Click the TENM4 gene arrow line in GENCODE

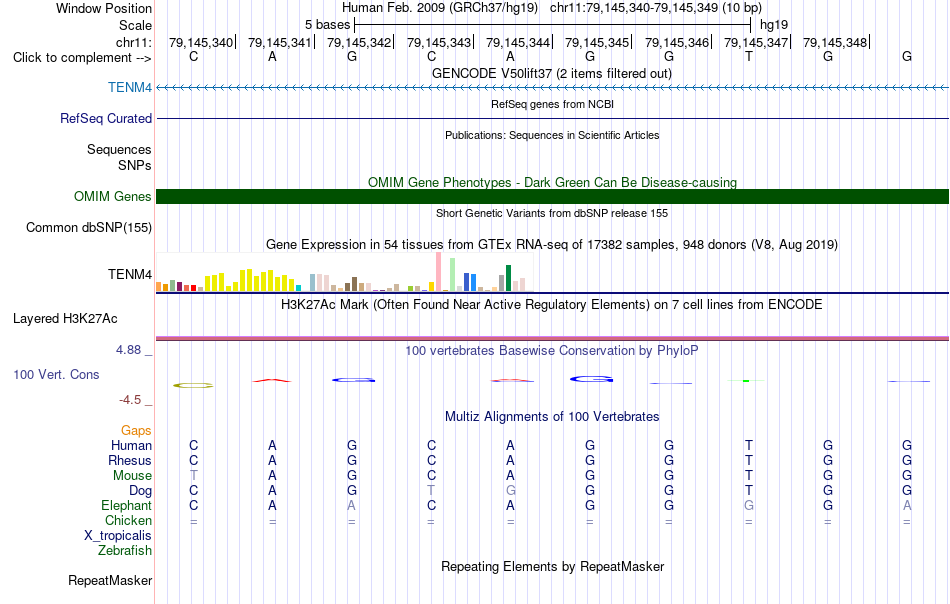coord(552,88)
